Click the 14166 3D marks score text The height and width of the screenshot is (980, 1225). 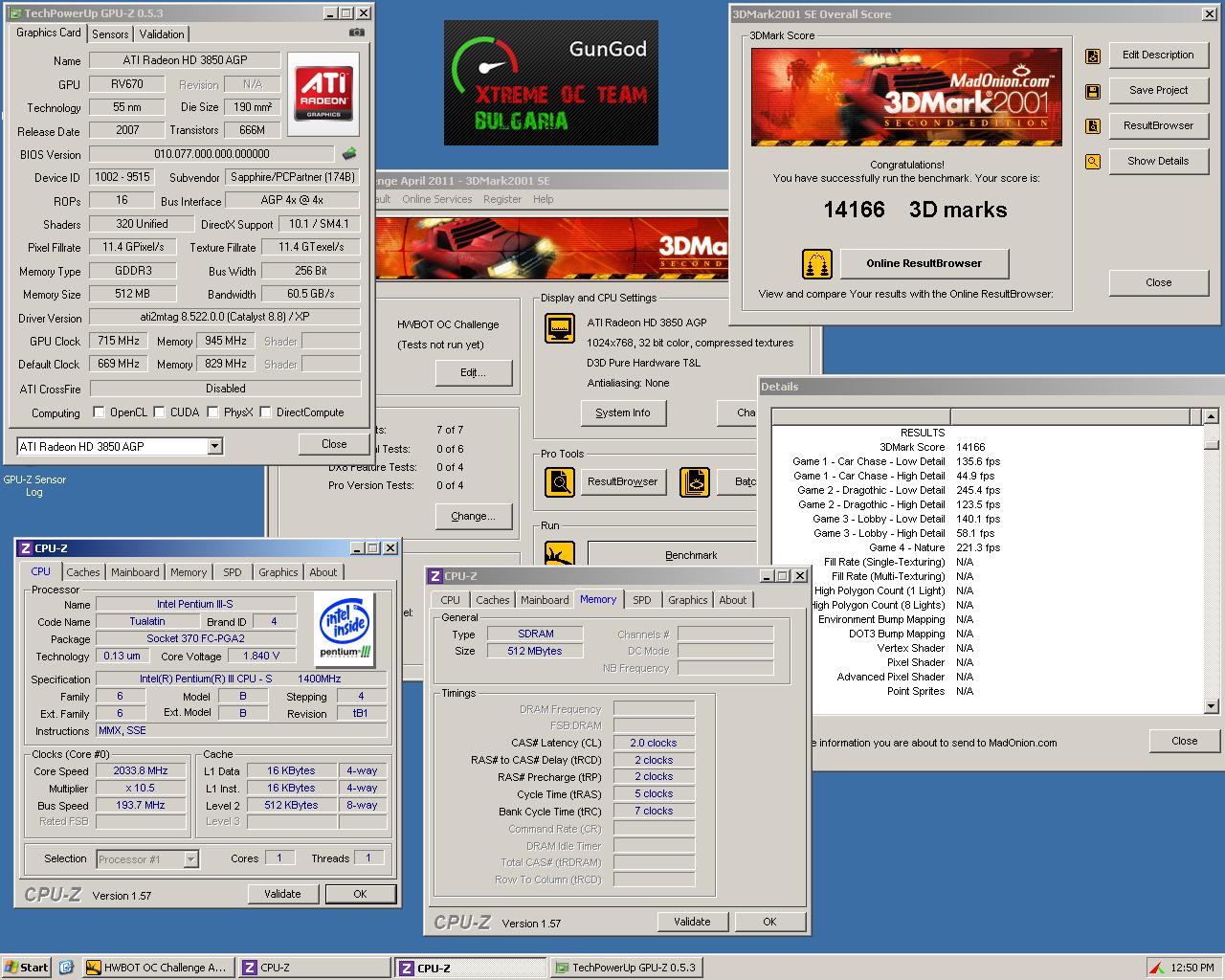click(x=915, y=210)
